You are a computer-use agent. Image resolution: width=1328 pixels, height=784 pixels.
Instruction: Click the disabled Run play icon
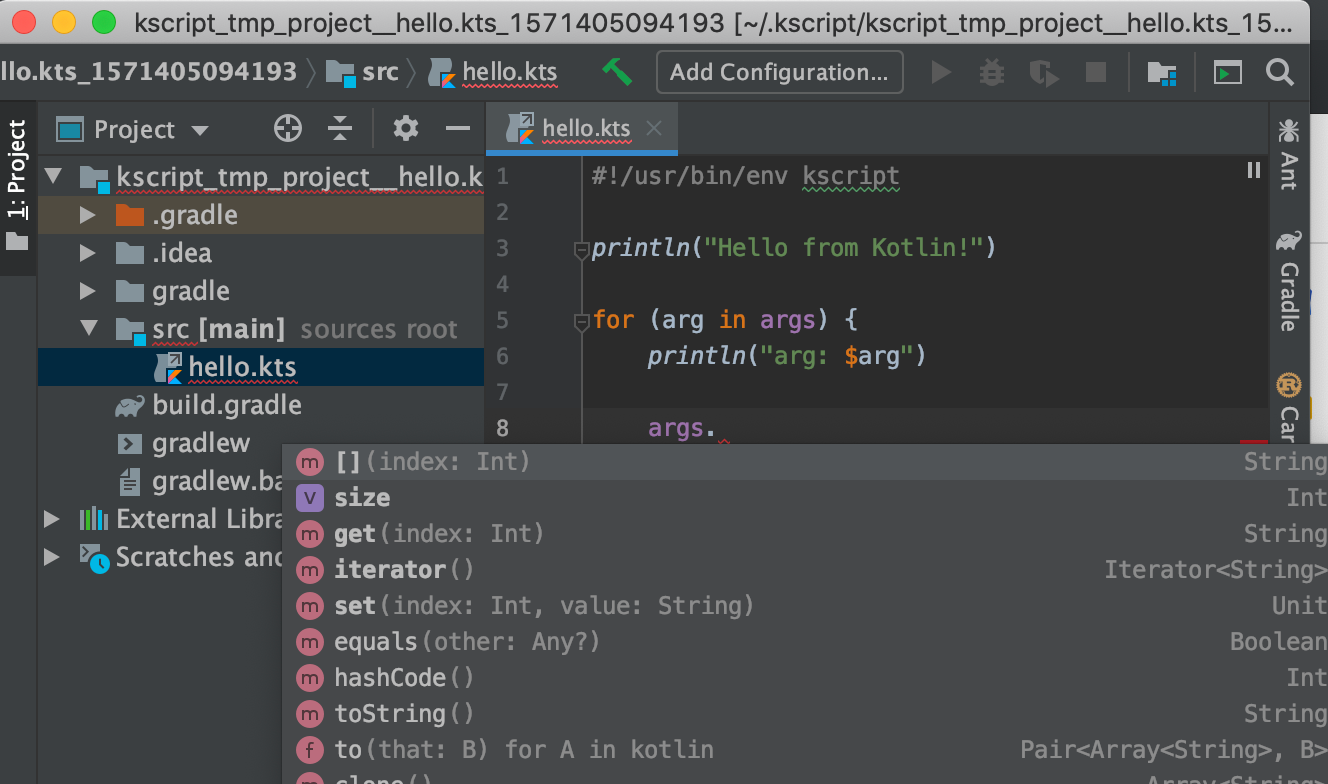click(x=941, y=71)
